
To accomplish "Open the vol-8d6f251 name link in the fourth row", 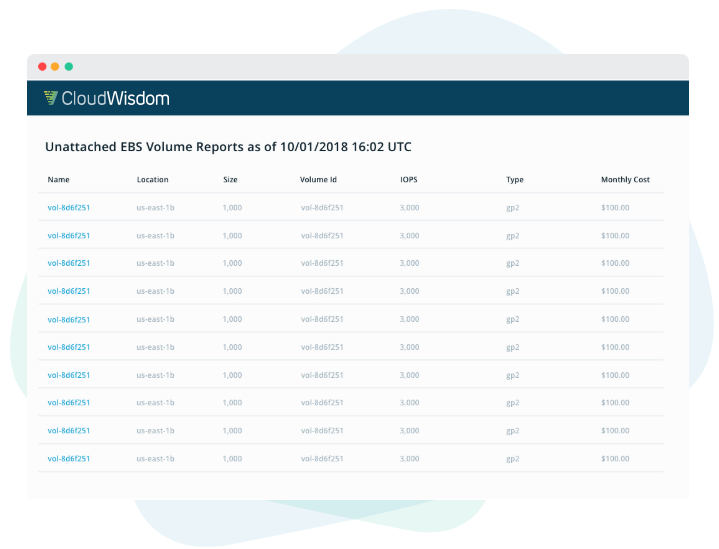I will tap(69, 291).
